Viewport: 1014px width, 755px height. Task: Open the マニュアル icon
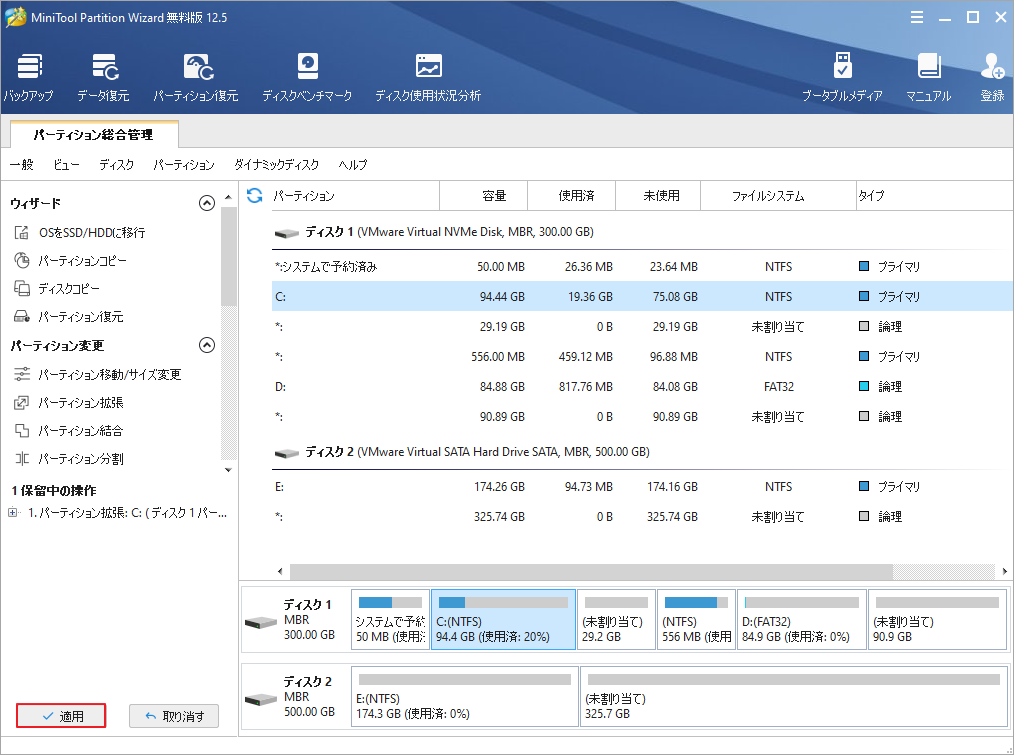(x=930, y=75)
